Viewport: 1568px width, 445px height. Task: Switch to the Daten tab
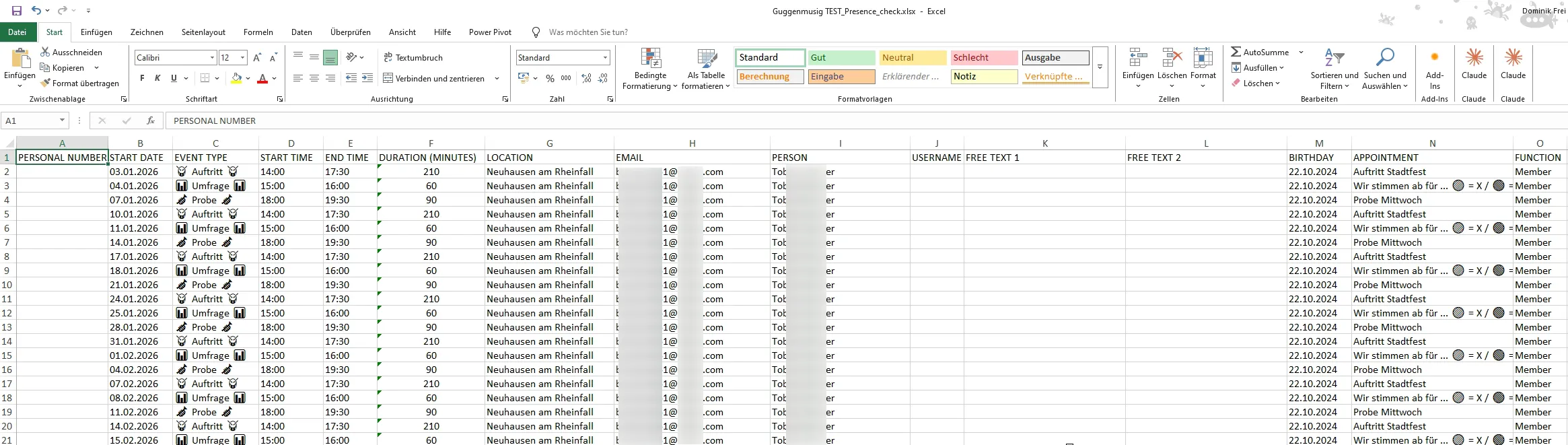tap(301, 32)
